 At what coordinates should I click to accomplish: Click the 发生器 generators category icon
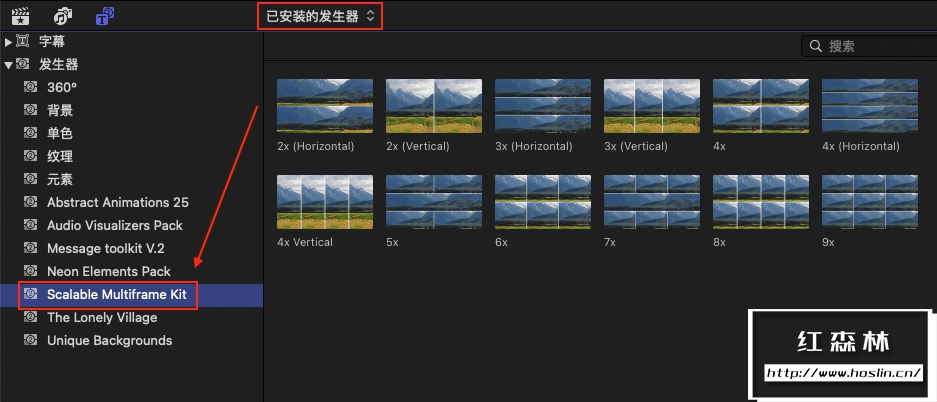(23, 64)
